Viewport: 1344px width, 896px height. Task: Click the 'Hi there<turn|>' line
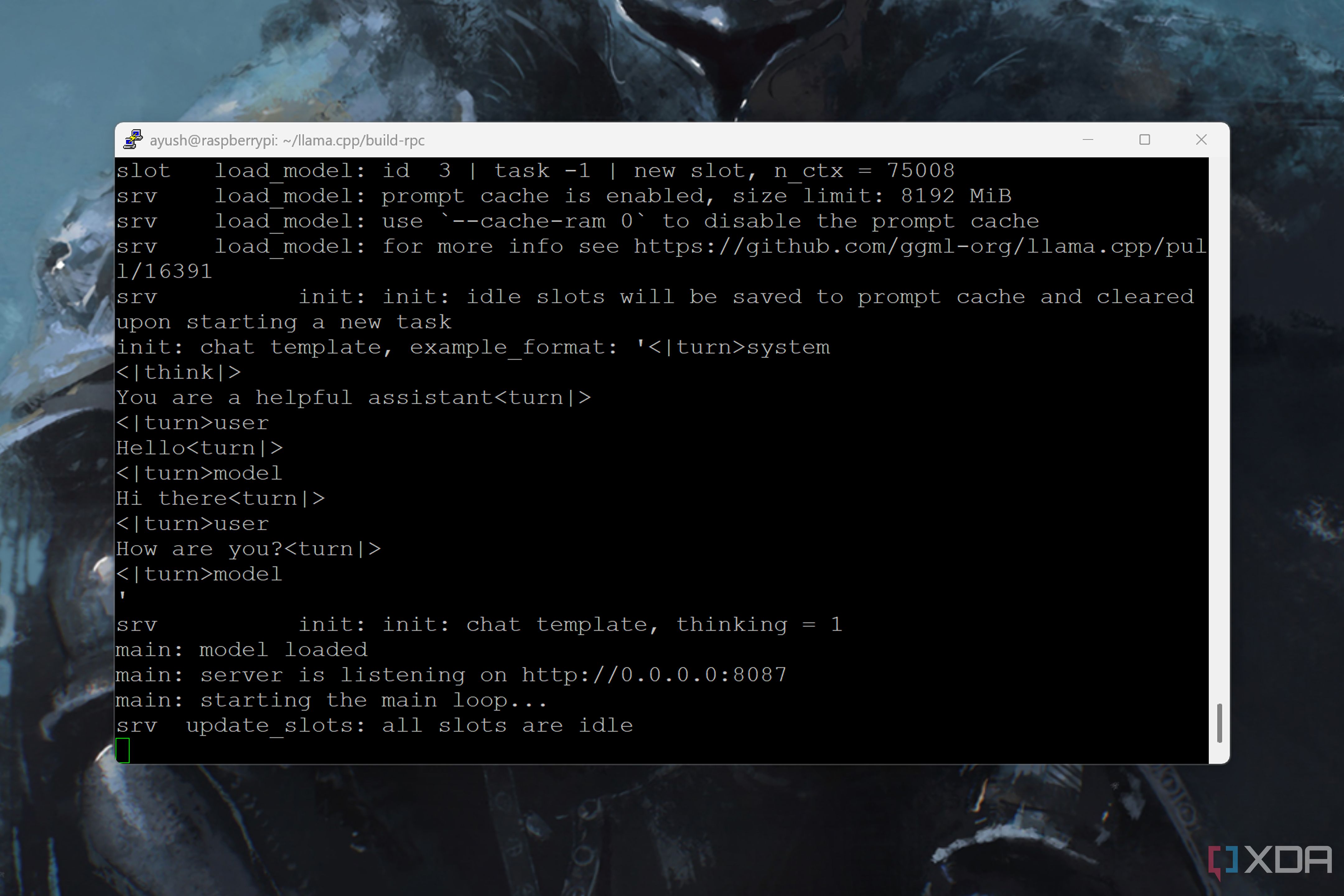[x=221, y=498]
